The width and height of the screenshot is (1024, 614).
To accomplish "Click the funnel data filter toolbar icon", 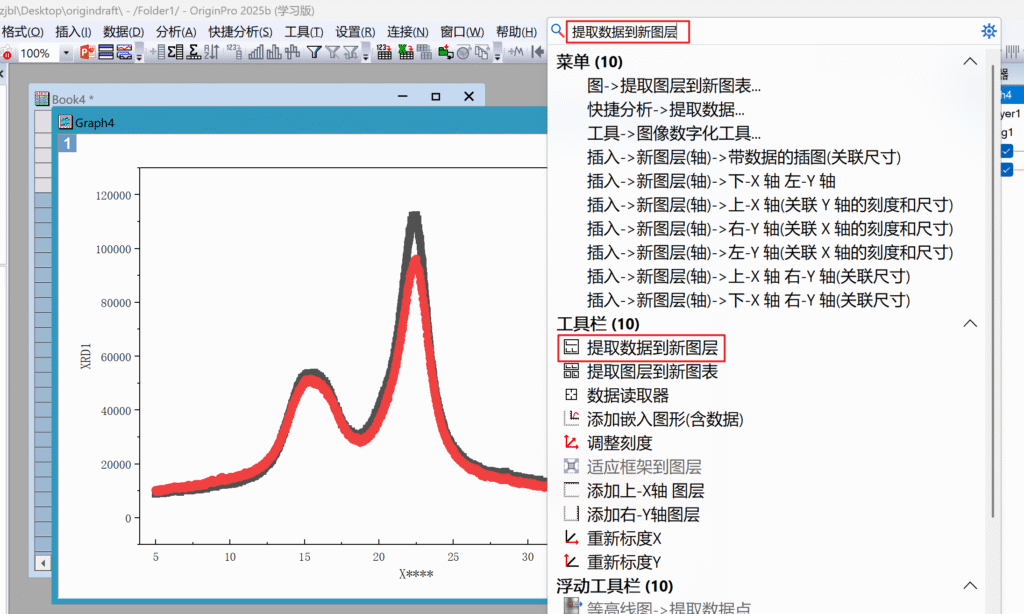I will coord(314,53).
